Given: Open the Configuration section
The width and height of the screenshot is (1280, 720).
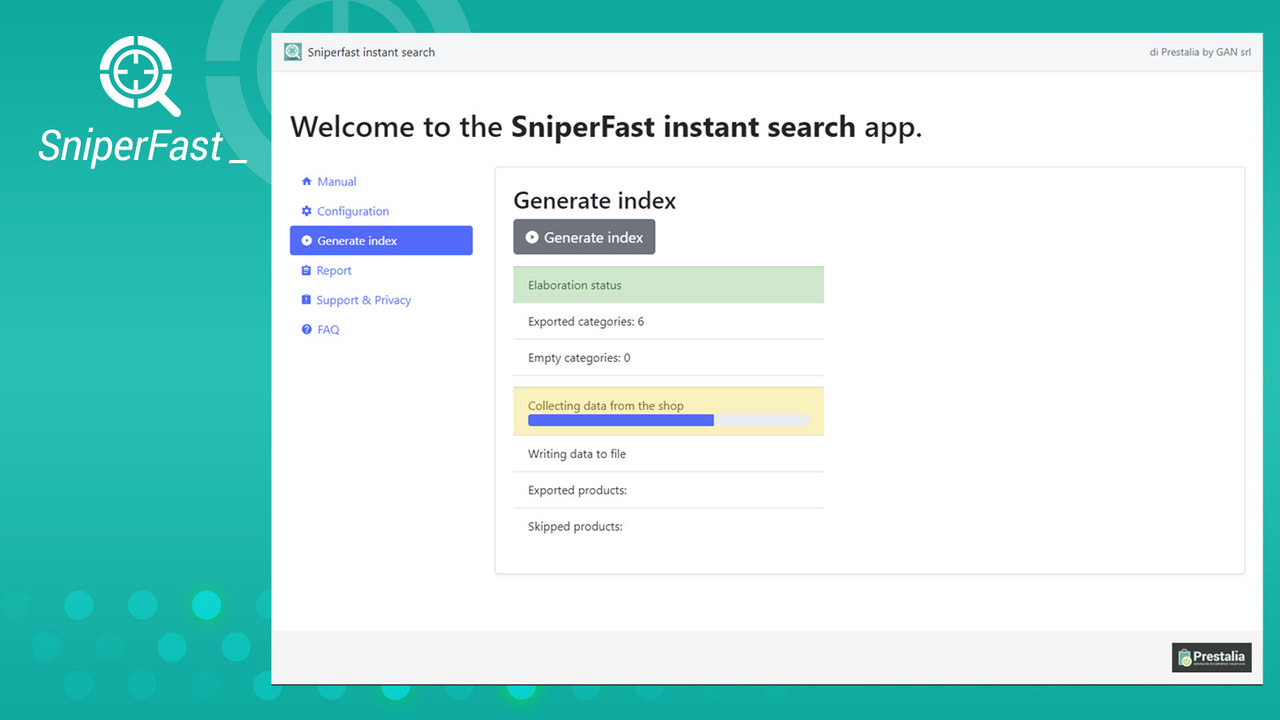Looking at the screenshot, I should point(352,211).
